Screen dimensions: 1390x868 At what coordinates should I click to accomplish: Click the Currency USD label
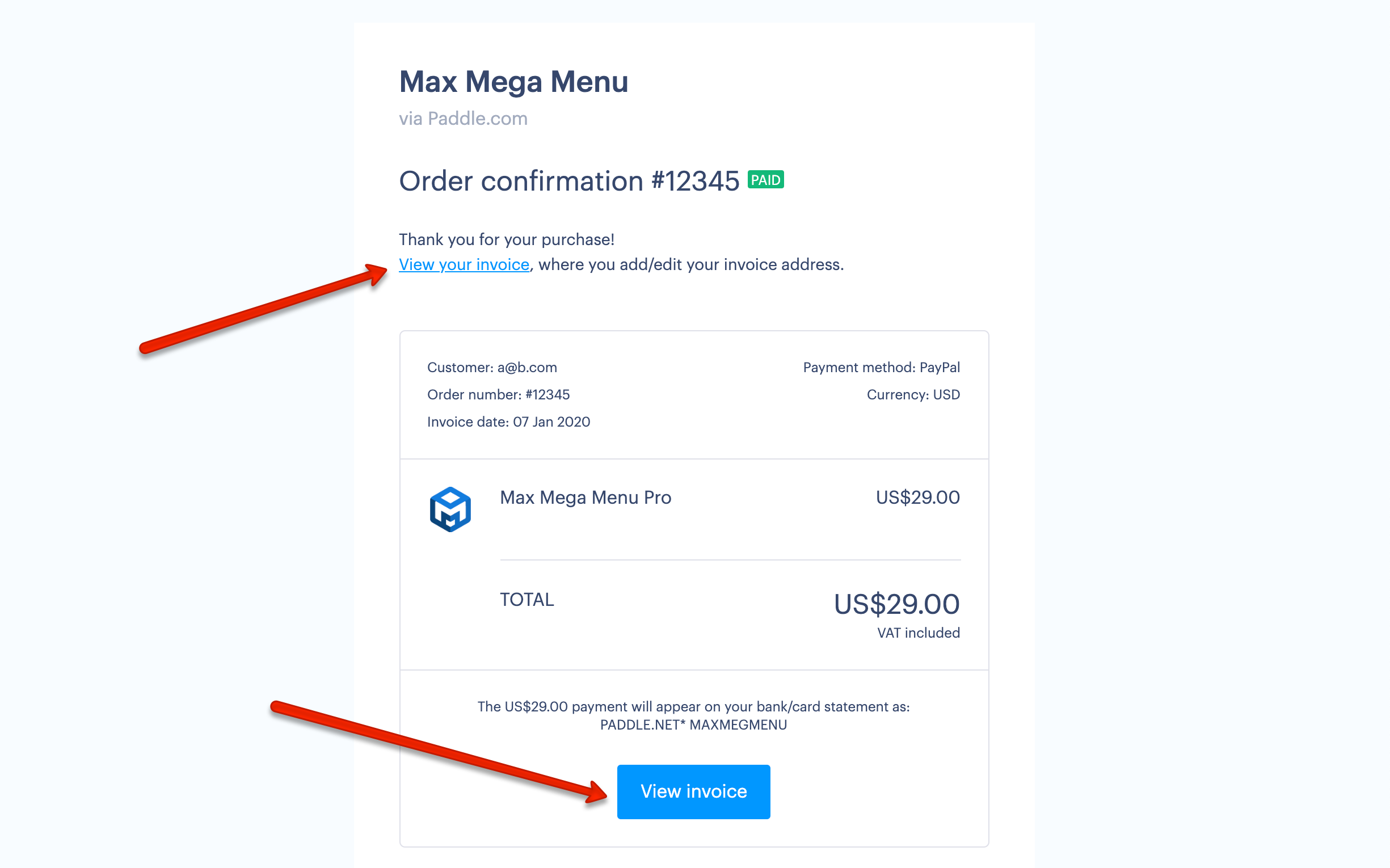(x=913, y=395)
